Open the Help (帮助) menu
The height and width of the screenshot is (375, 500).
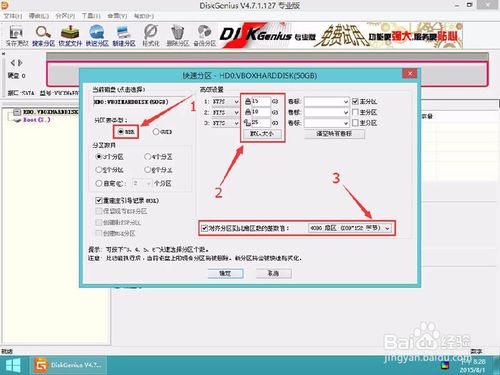[144, 16]
